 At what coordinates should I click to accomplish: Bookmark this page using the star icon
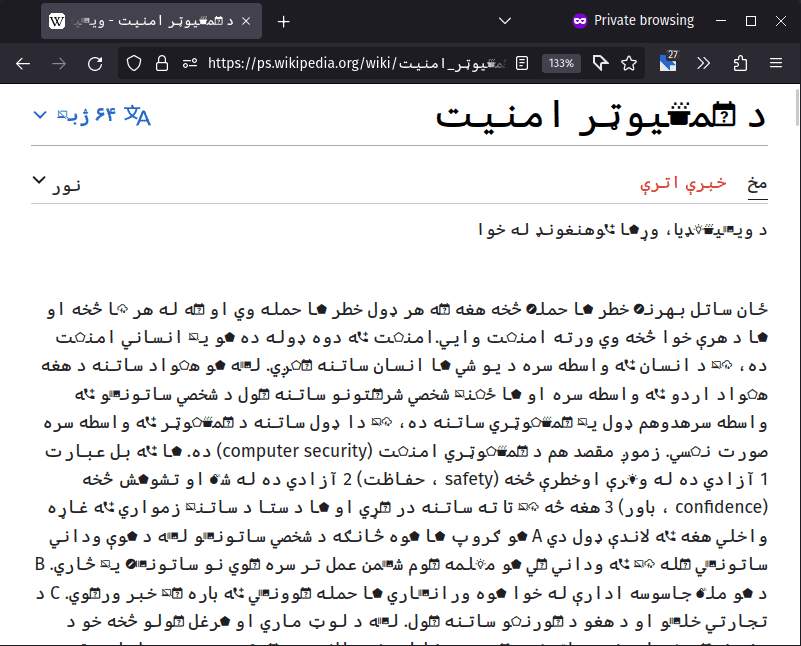pyautogui.click(x=628, y=63)
